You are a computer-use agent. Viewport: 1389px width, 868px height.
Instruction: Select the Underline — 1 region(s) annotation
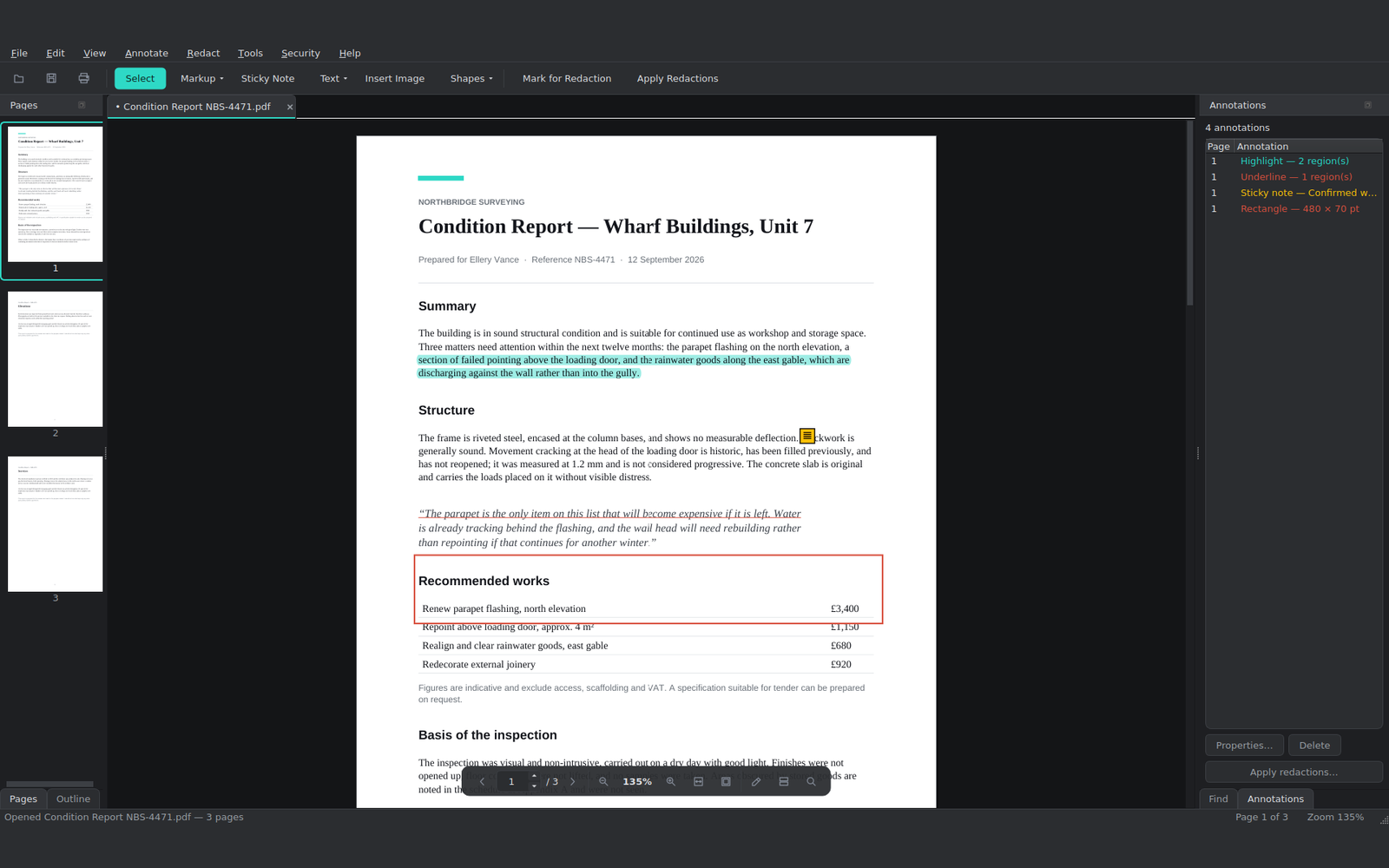[x=1294, y=177]
